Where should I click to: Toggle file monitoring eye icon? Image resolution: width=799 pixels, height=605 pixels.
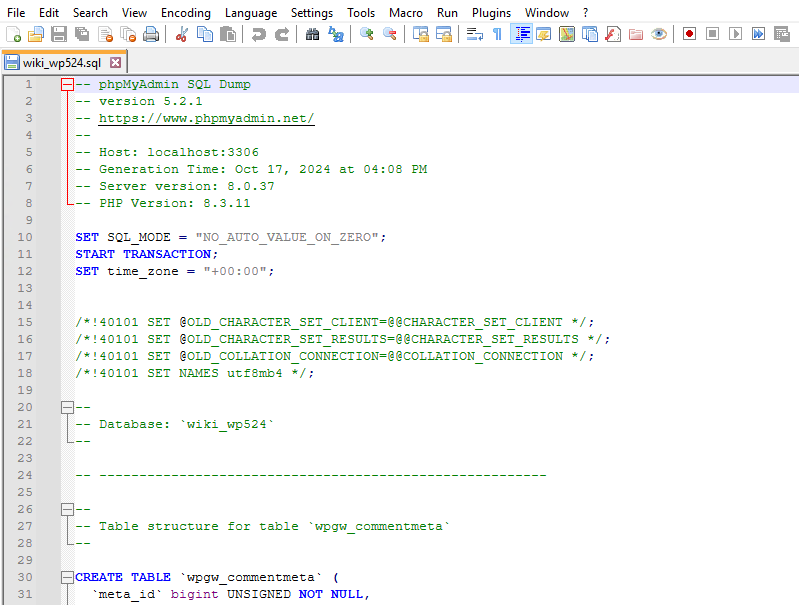click(659, 34)
